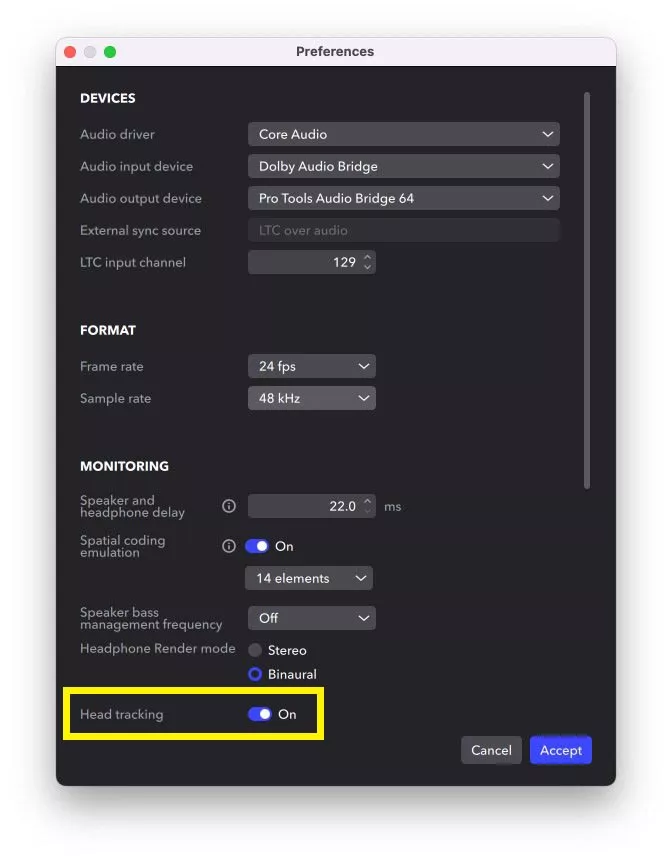Open Audio driver Core Audio dropdown
Image resolution: width=672 pixels, height=860 pixels.
[x=404, y=134]
